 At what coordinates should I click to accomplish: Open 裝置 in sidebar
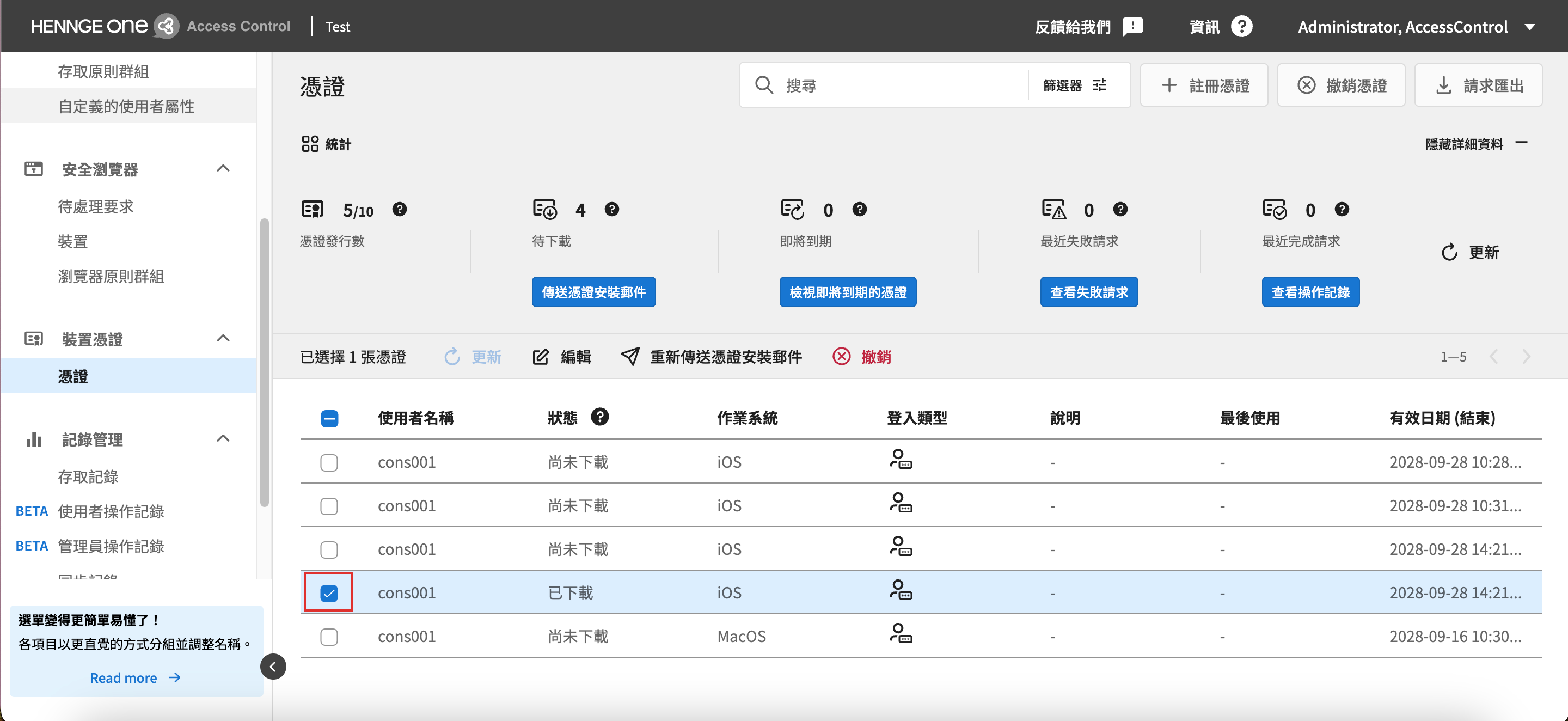(x=73, y=242)
